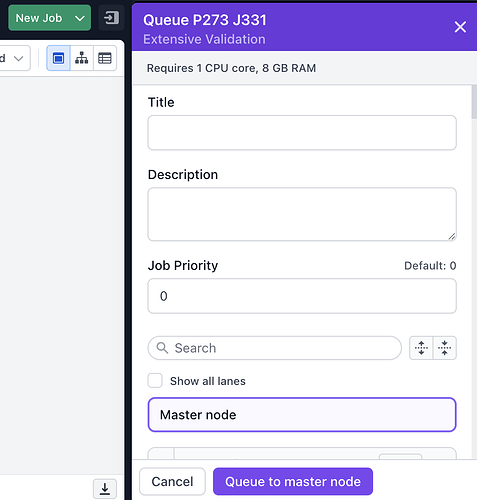Select the Master node lane
Image resolution: width=477 pixels, height=500 pixels.
point(302,415)
